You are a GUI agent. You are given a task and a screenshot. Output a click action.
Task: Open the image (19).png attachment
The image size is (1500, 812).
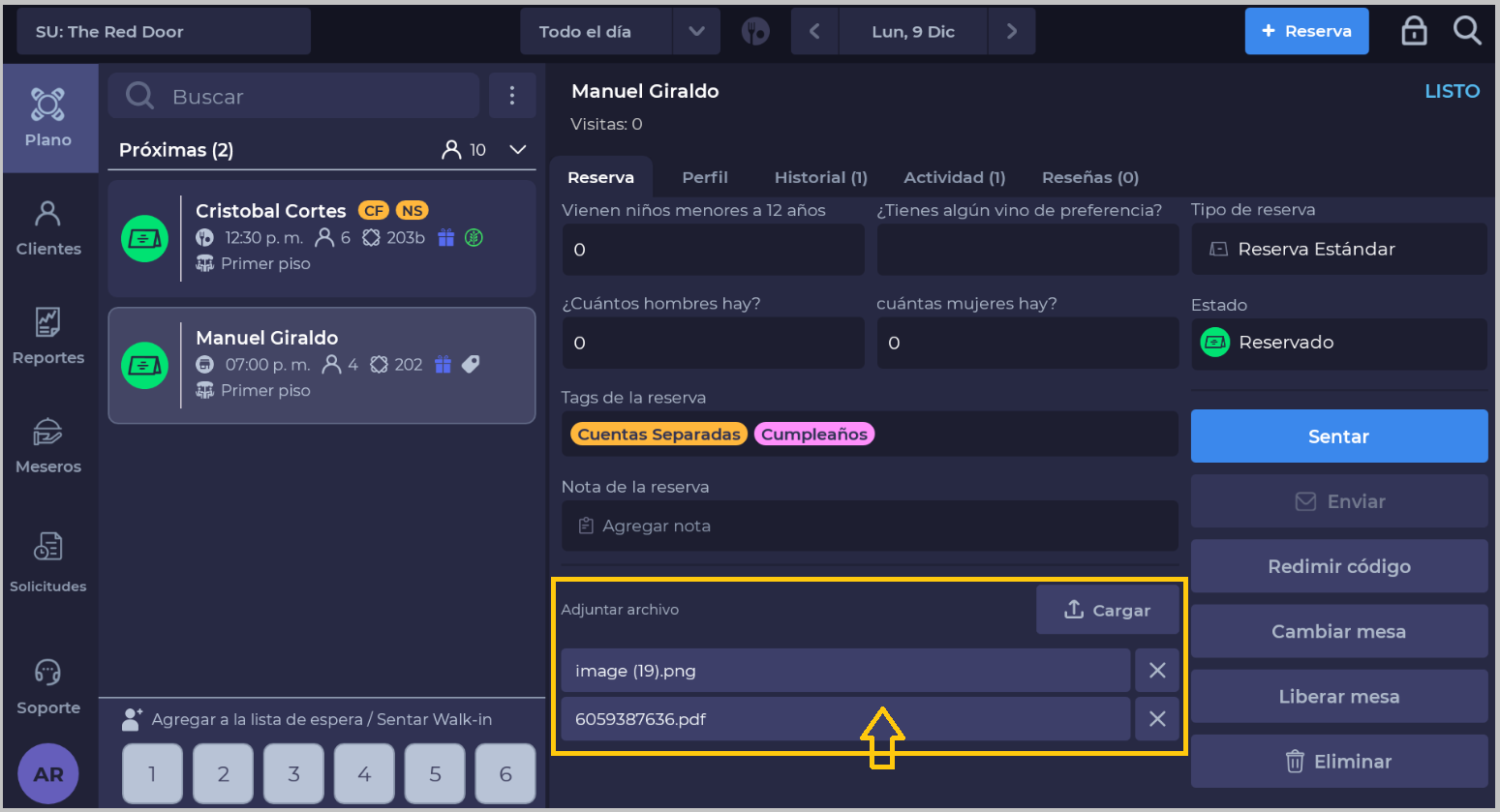coord(845,671)
